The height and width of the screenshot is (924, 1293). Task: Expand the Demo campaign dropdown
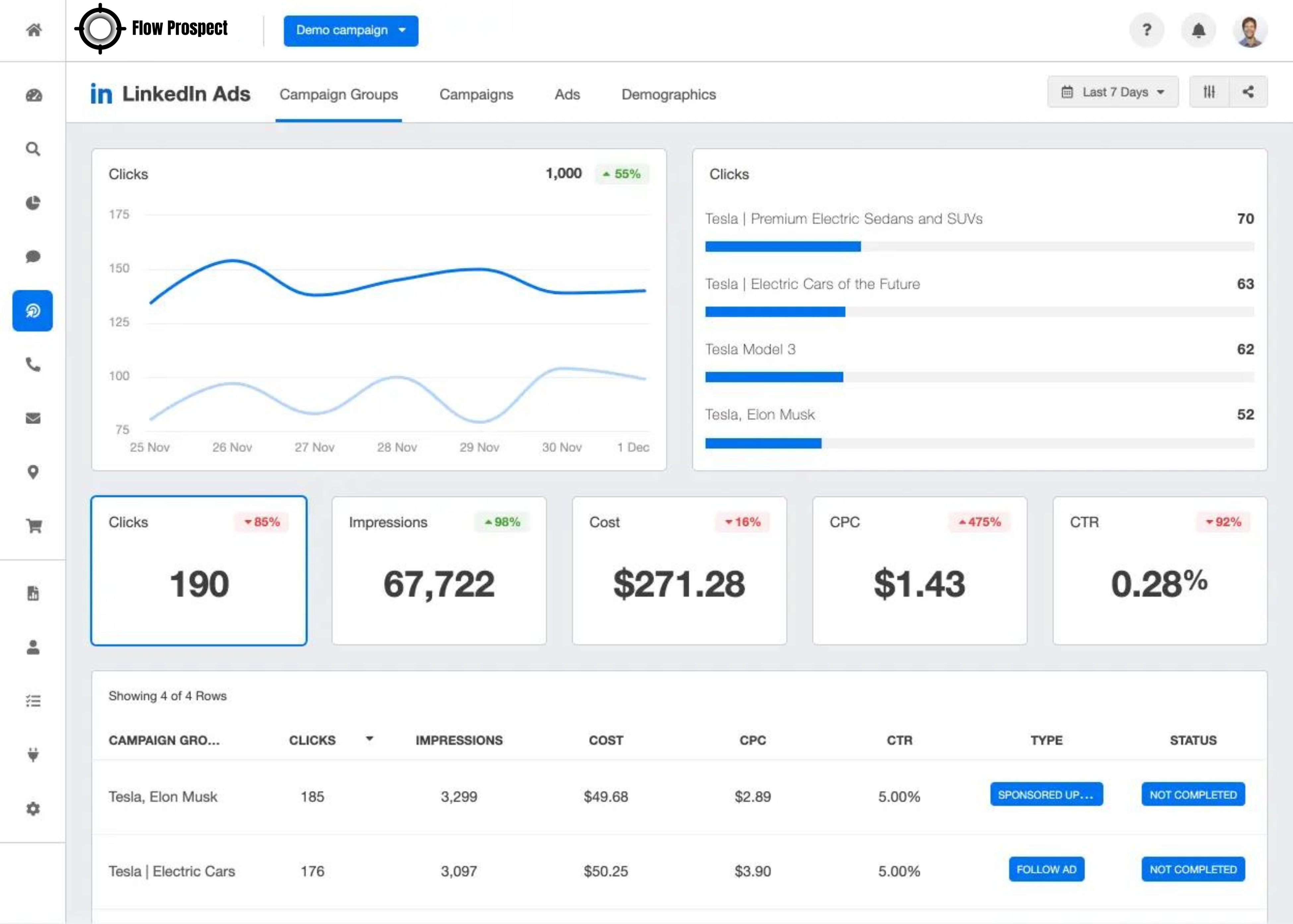(x=350, y=30)
